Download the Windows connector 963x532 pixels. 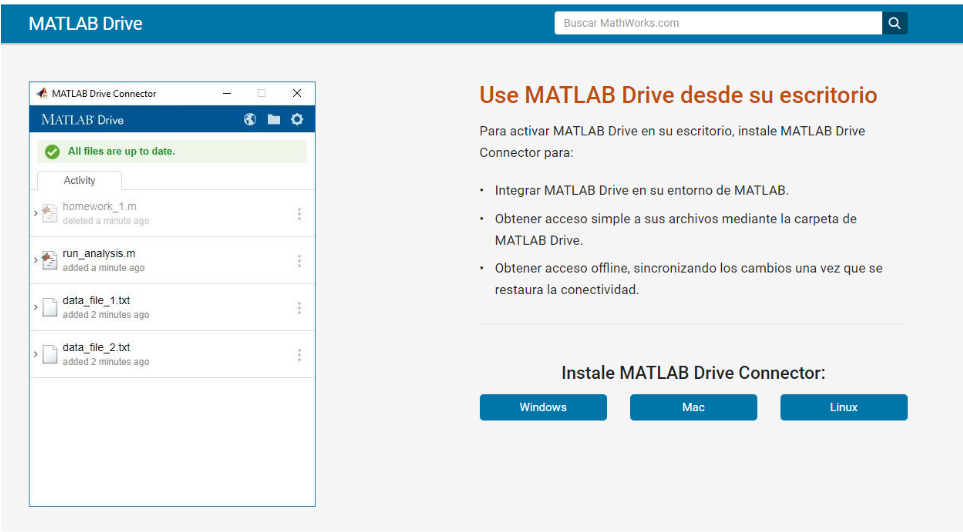point(543,407)
